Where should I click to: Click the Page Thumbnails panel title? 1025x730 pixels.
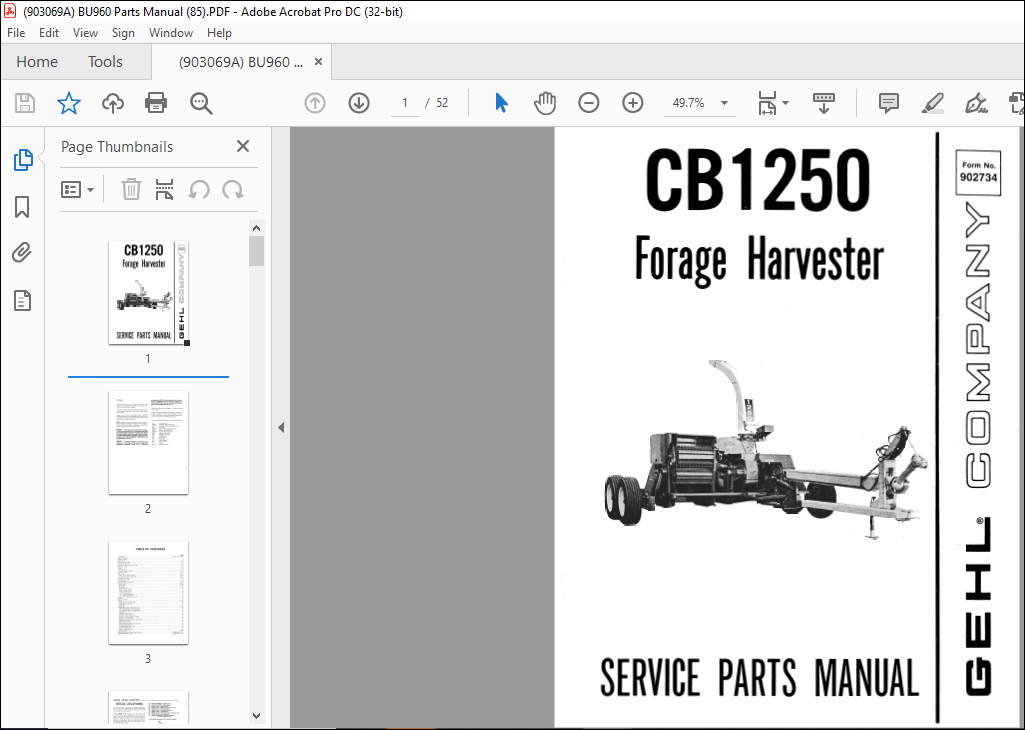[x=117, y=147]
